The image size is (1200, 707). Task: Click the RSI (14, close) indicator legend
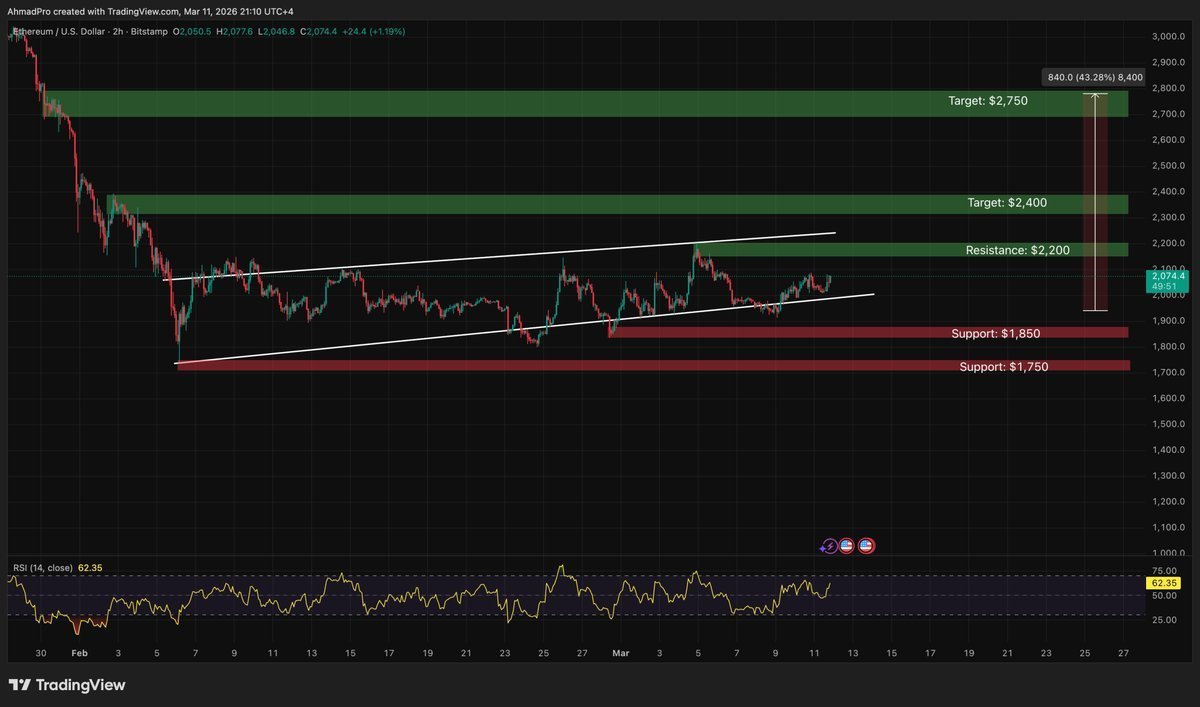click(42, 568)
